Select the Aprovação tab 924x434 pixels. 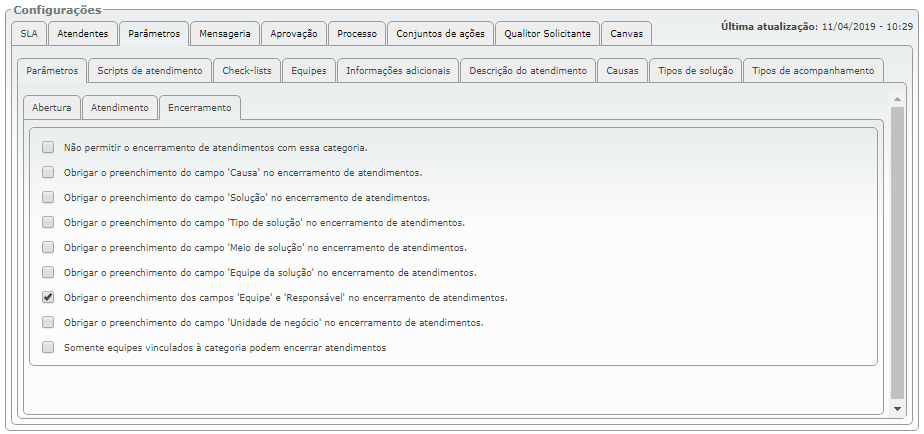click(294, 34)
